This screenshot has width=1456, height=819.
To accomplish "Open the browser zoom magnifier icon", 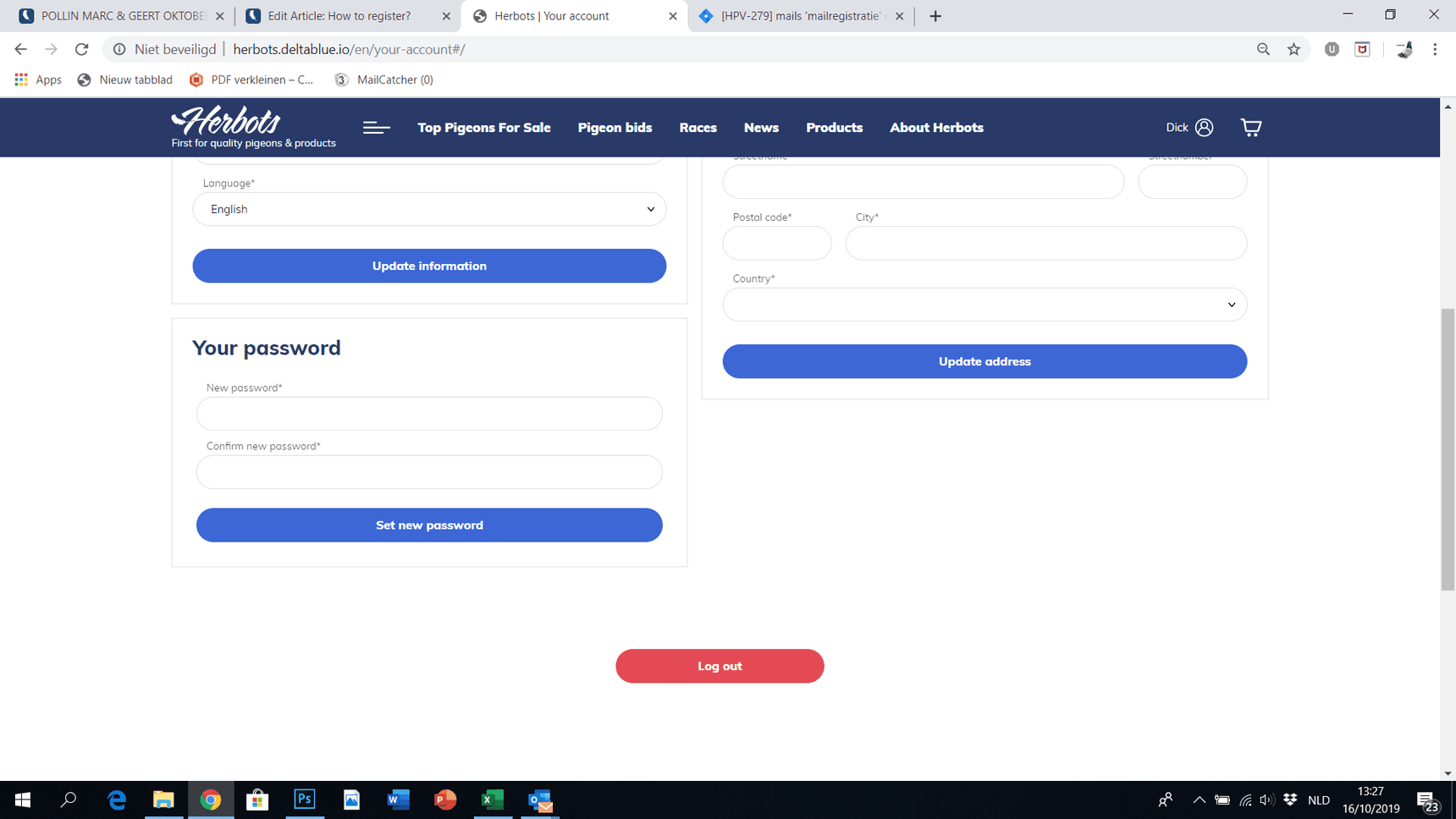I will pyautogui.click(x=1263, y=49).
